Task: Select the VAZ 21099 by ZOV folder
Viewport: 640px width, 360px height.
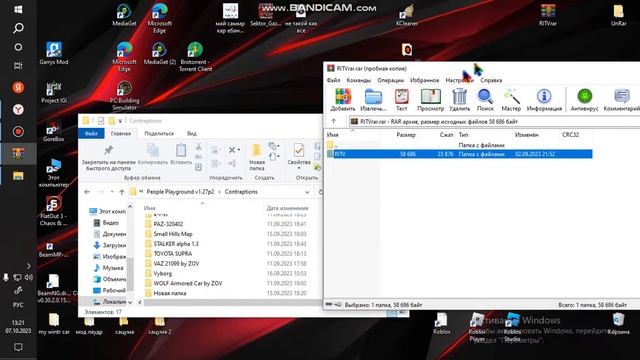Action: coord(176,264)
